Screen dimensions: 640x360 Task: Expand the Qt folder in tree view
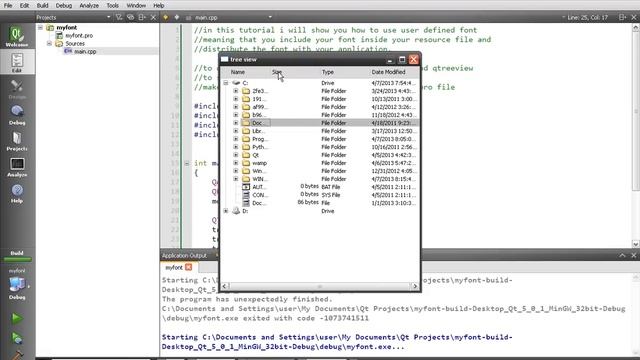[236, 155]
